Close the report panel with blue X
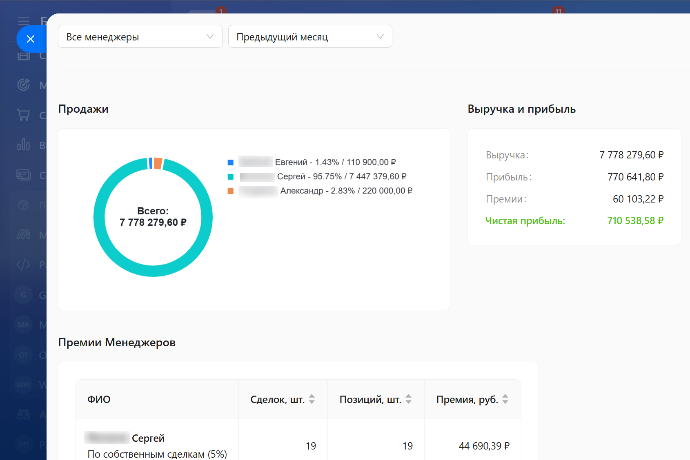The image size is (690, 460). [x=30, y=39]
